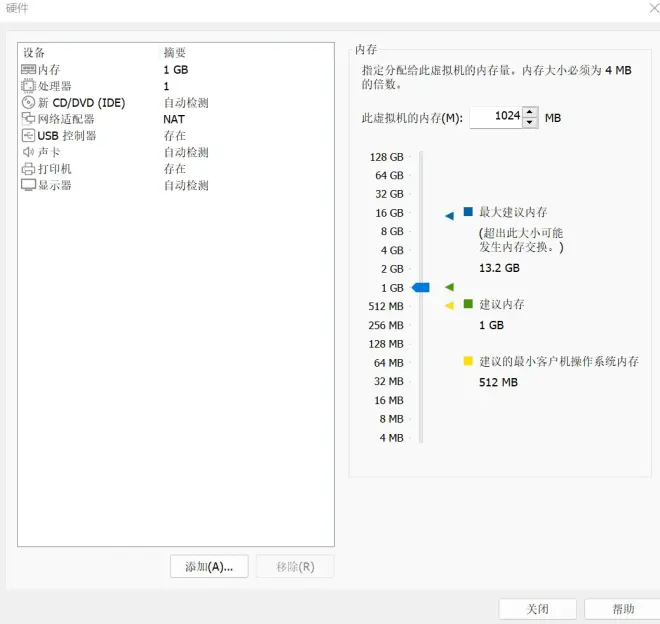The height and width of the screenshot is (624, 660).
Task: Select the USB 控制器 row label
Action: tap(67, 136)
